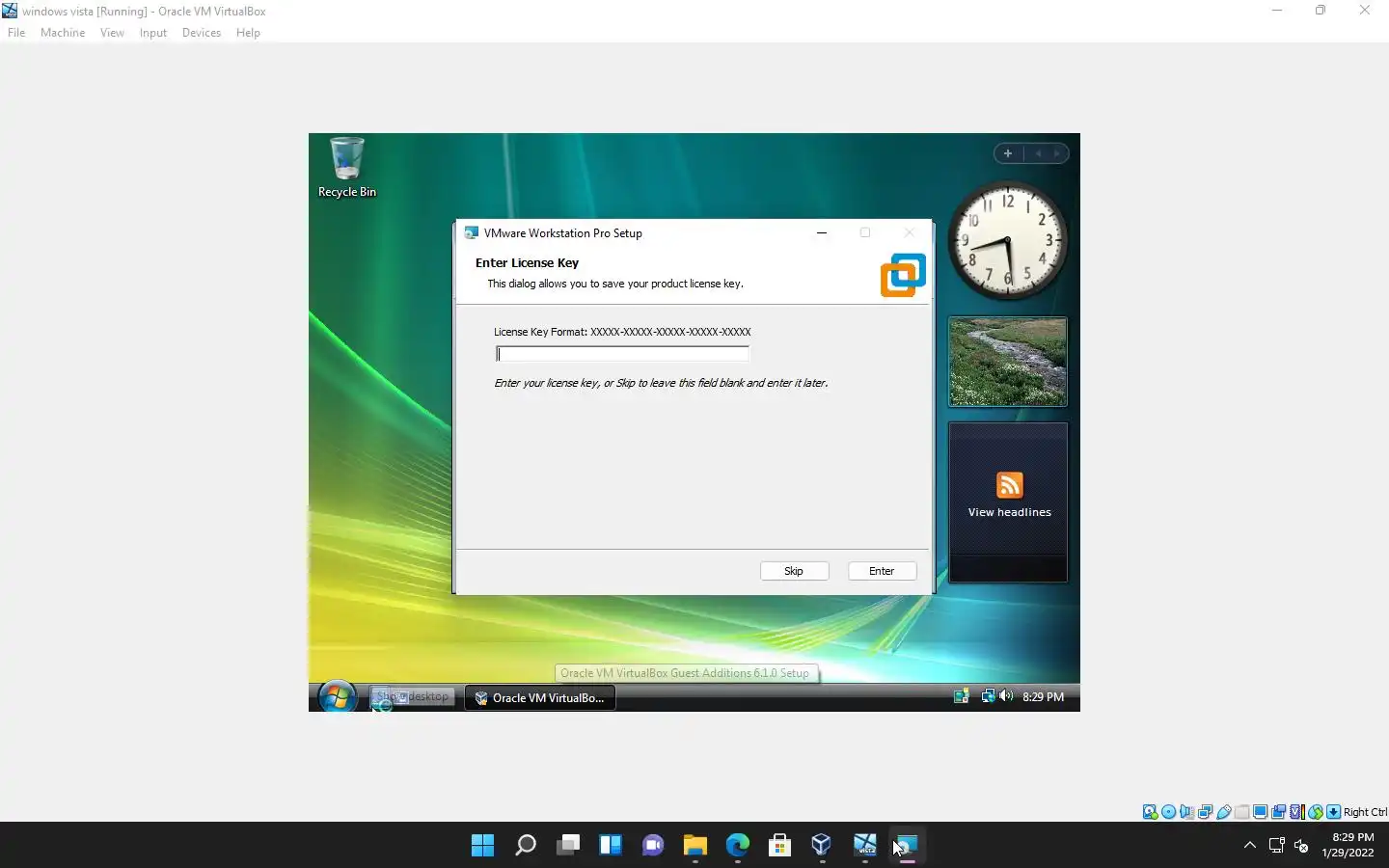Click the VirtualBox Manager cube taskbar icon

tap(822, 846)
